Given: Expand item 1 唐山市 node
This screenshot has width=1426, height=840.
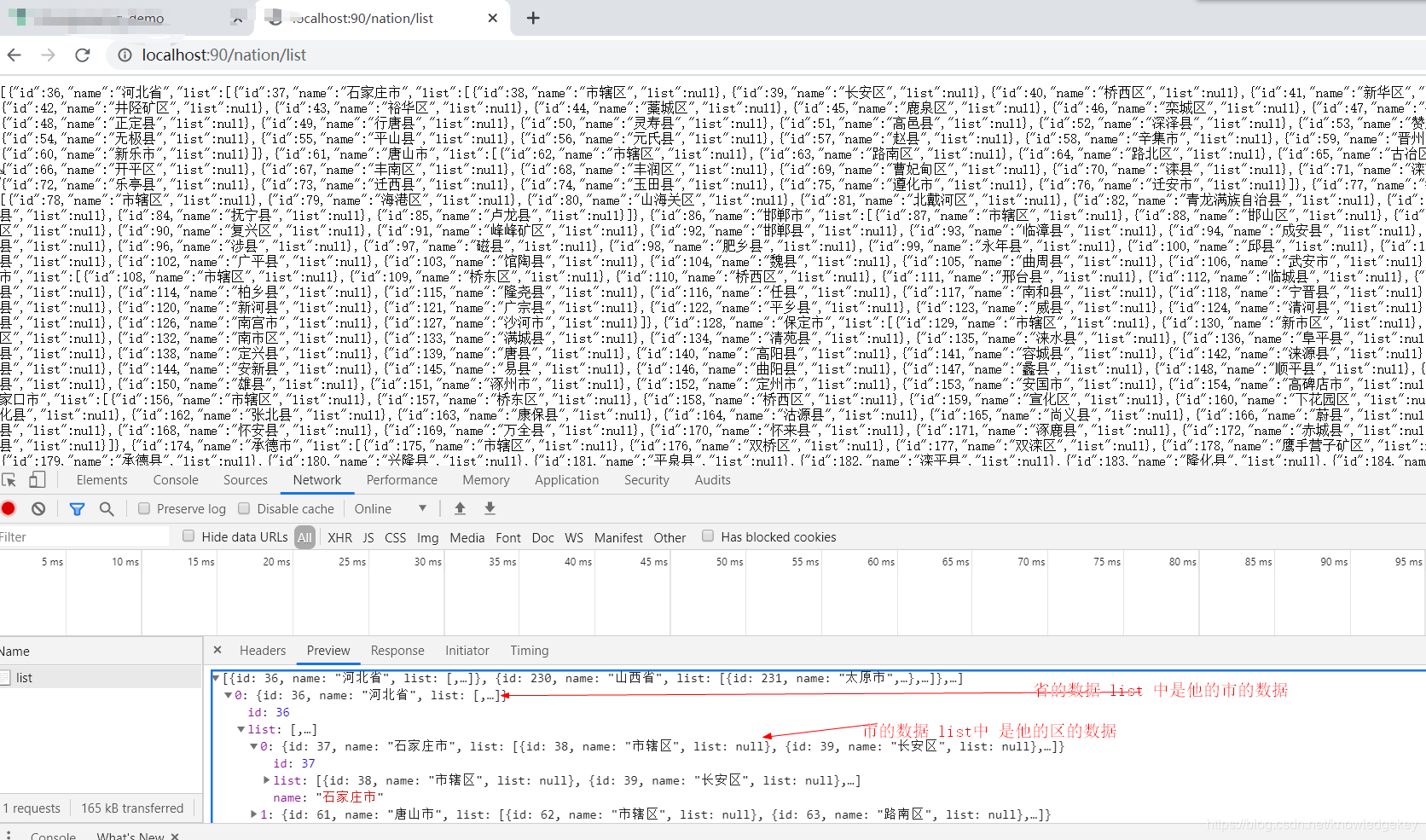Looking at the screenshot, I should (x=253, y=814).
